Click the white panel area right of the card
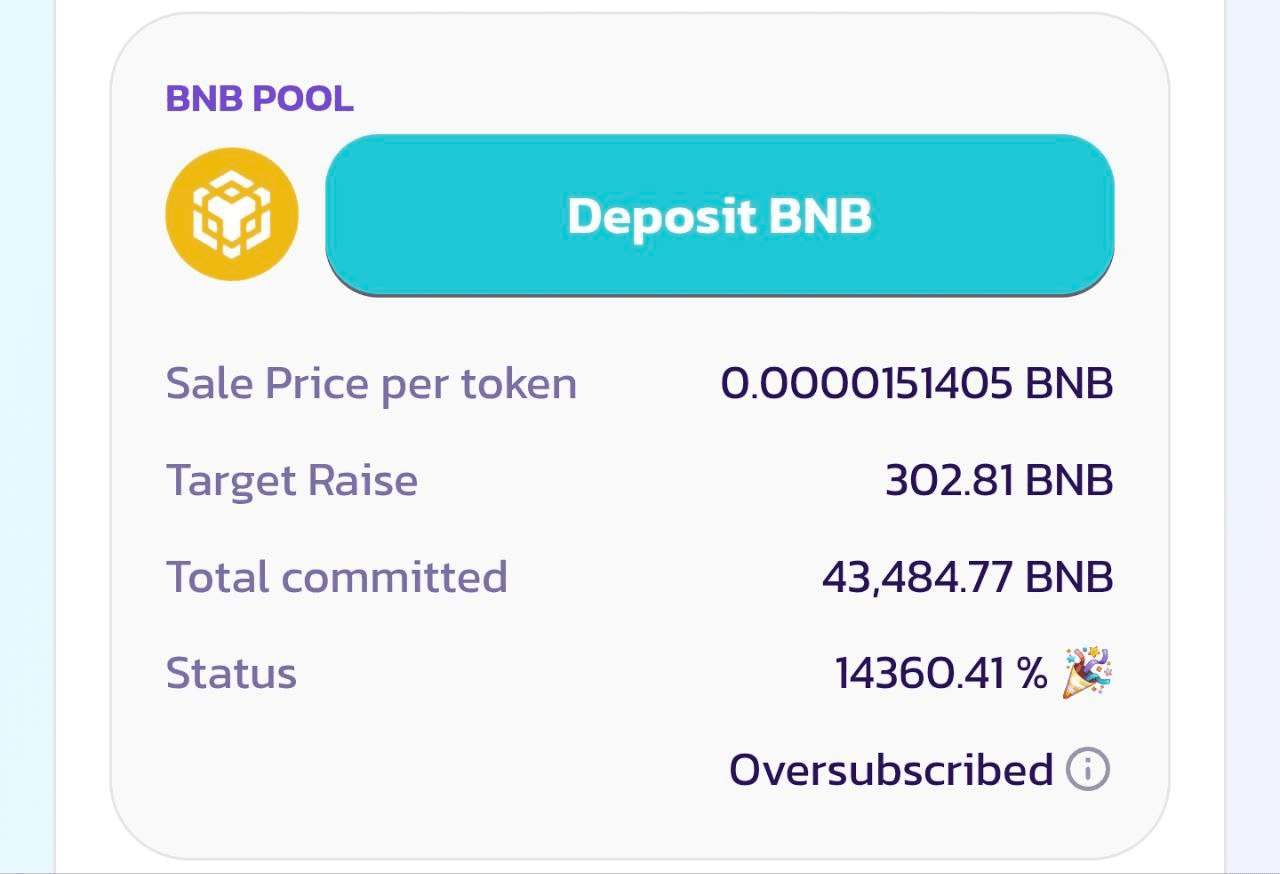This screenshot has width=1280, height=874. [1197, 437]
